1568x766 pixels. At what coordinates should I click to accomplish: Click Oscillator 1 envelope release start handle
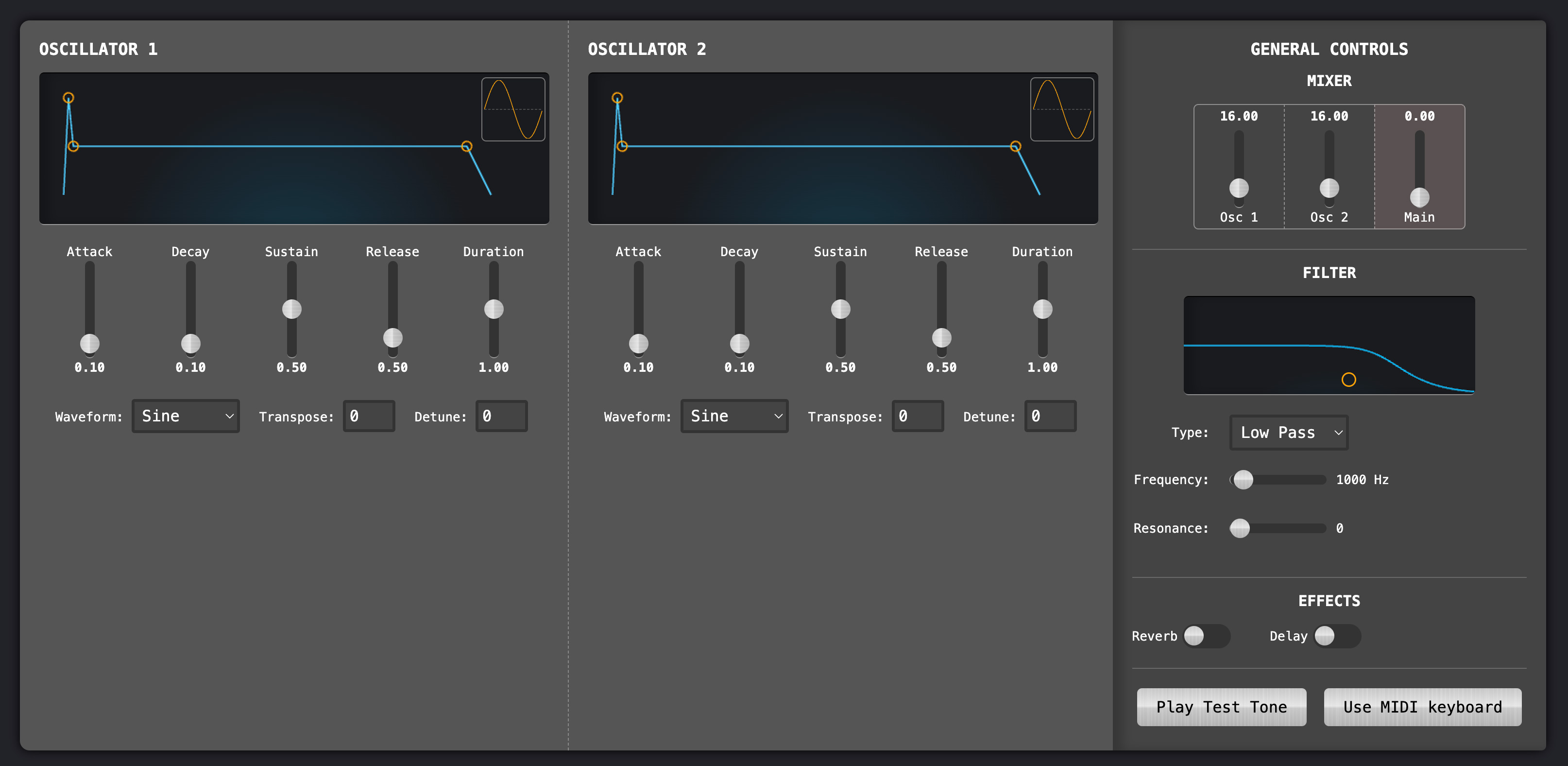(467, 146)
